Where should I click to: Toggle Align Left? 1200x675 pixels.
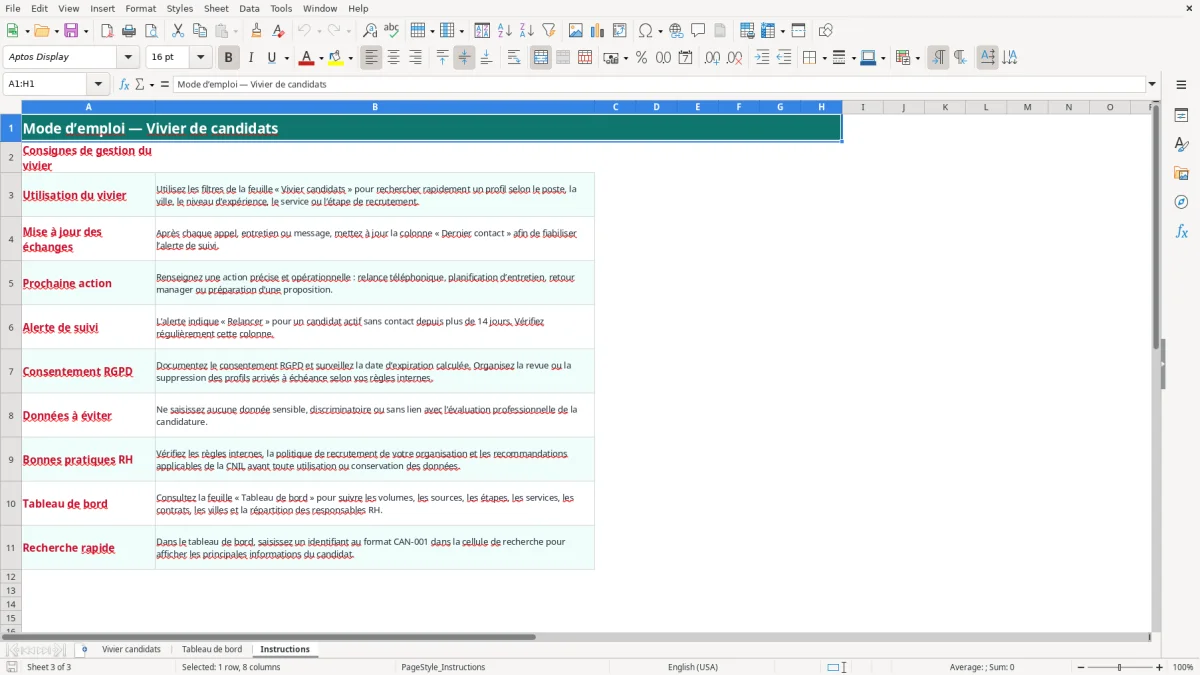coord(372,58)
